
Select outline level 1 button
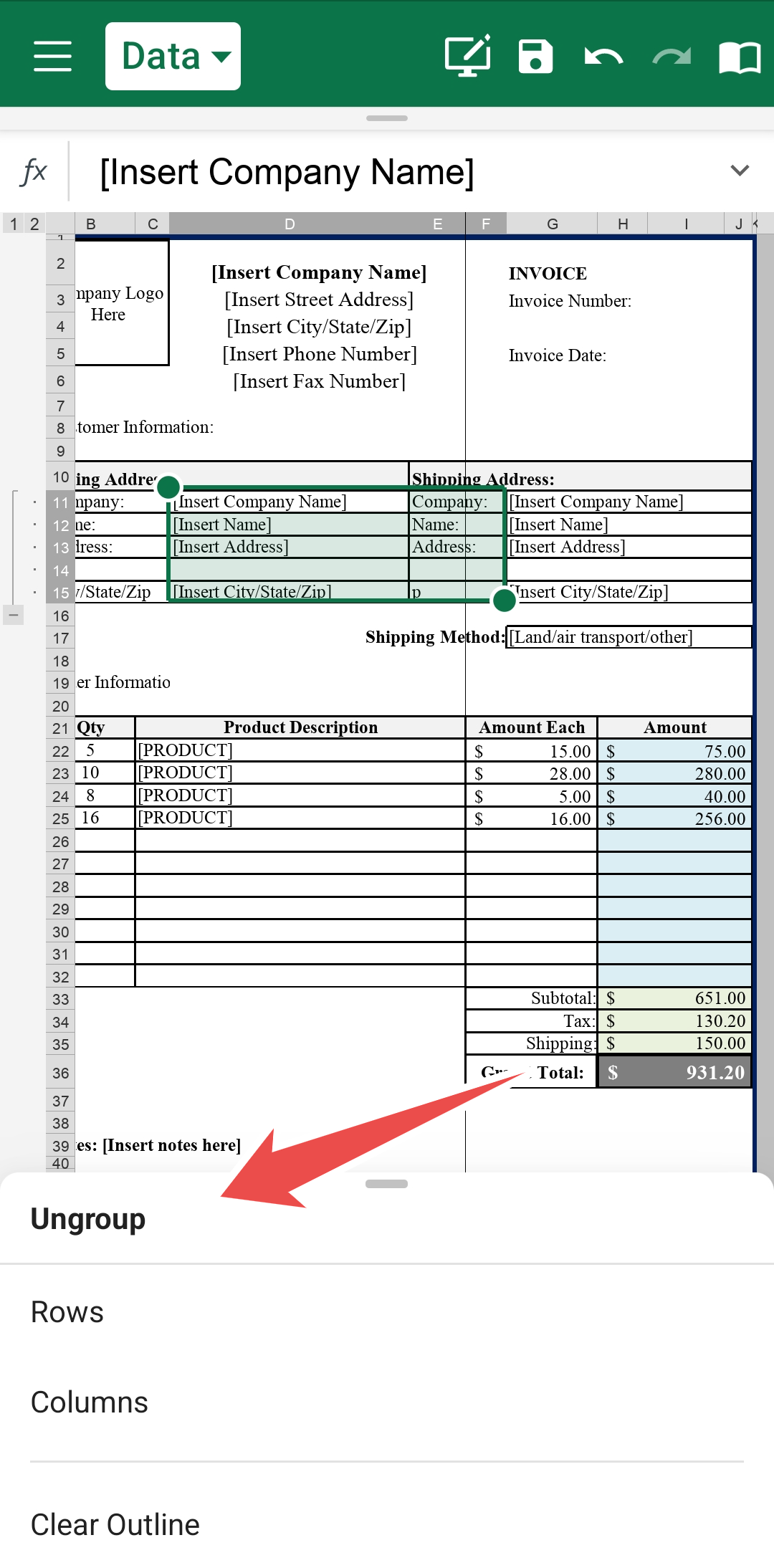point(13,224)
